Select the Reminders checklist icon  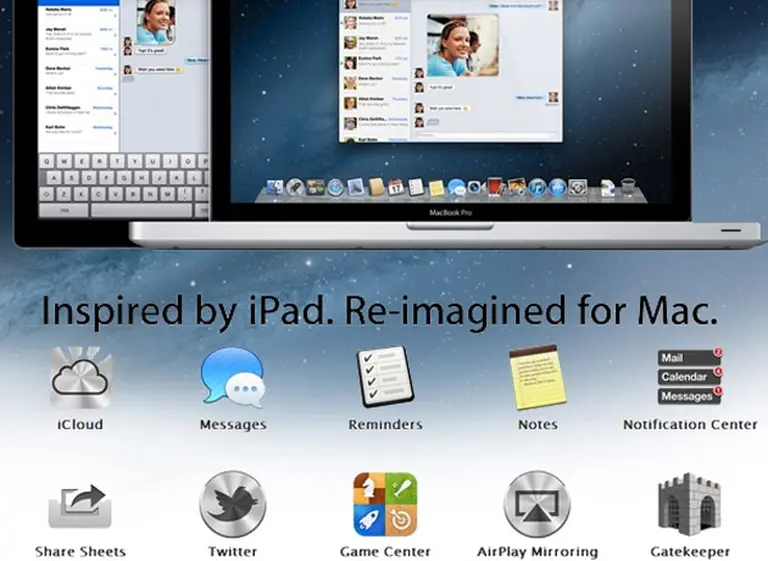385,376
